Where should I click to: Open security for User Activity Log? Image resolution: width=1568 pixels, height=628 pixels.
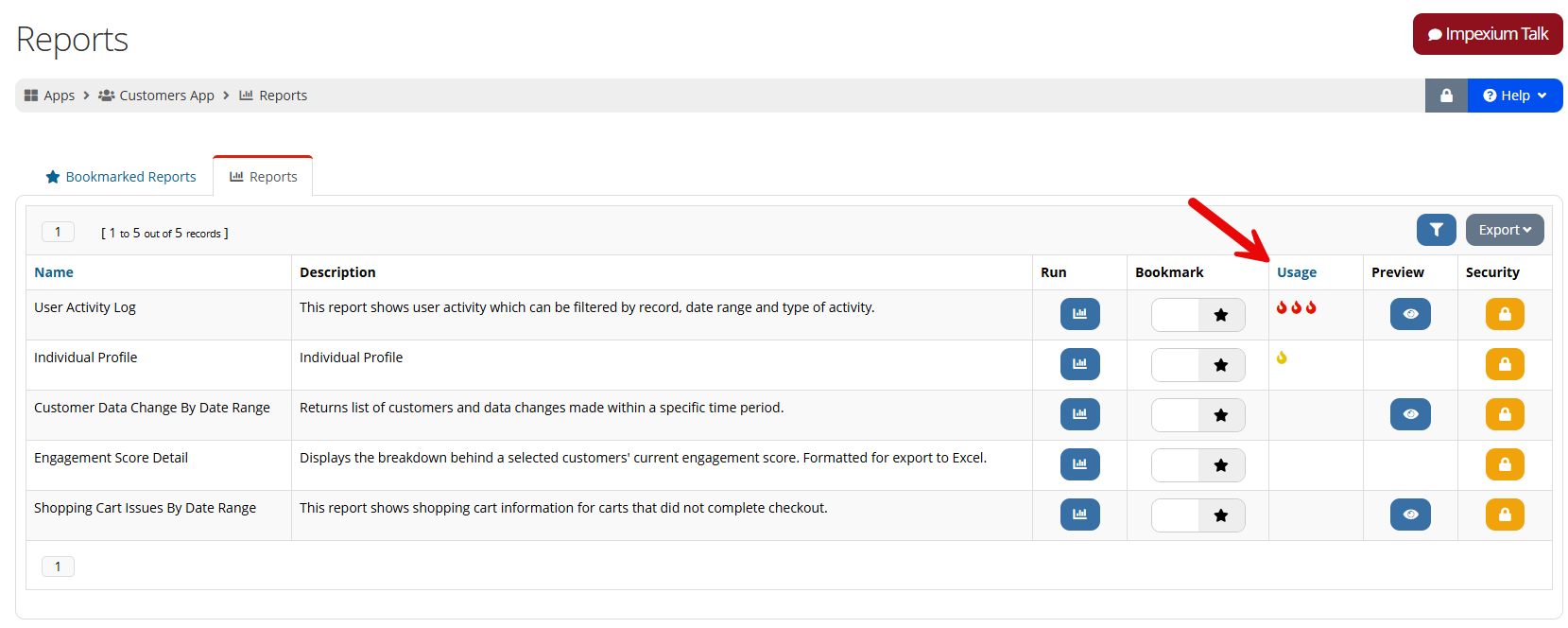click(x=1505, y=314)
